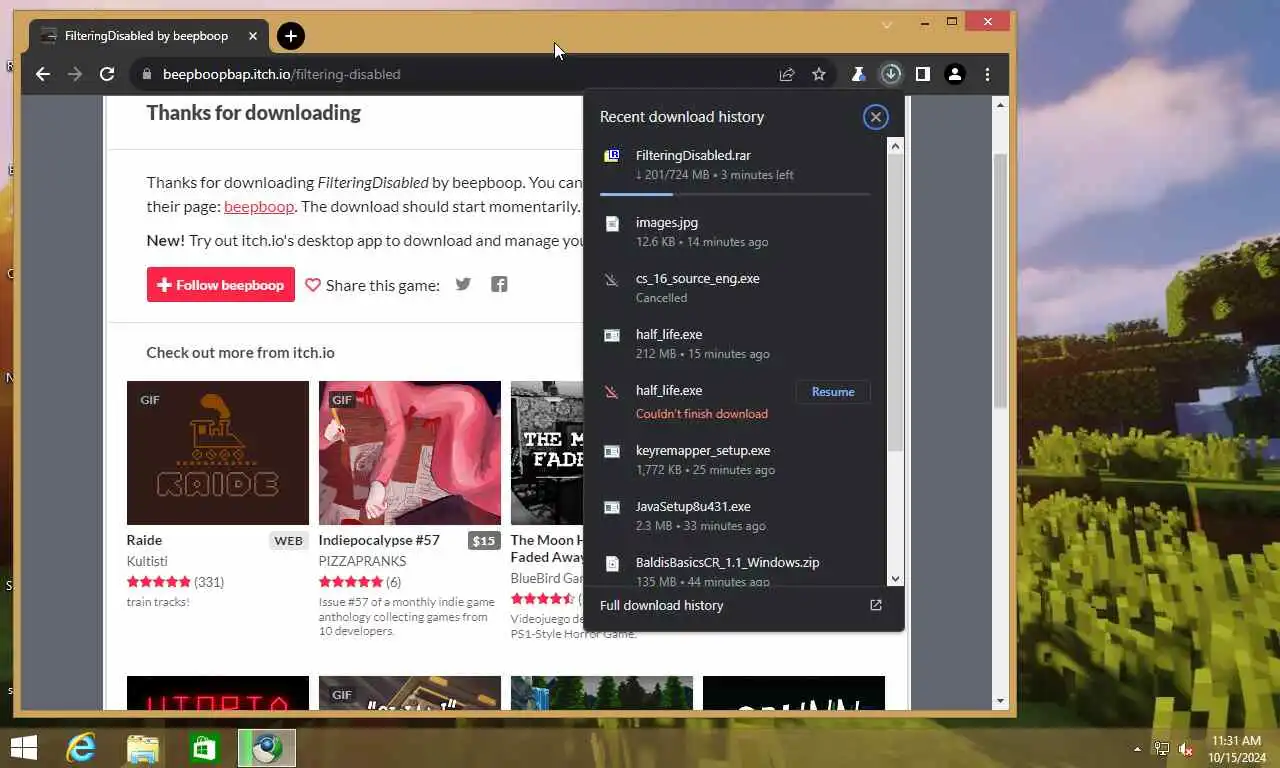Click PIZZAPRANKS author link

pos(362,561)
